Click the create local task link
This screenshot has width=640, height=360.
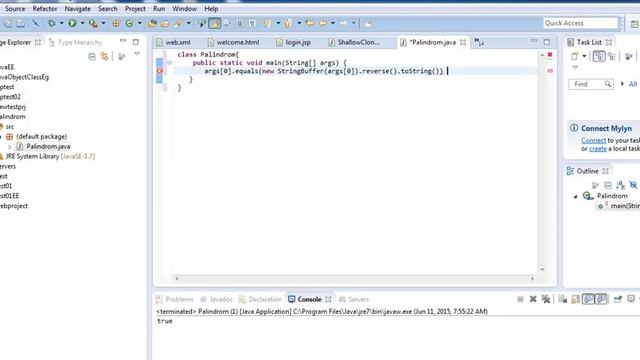(x=598, y=149)
